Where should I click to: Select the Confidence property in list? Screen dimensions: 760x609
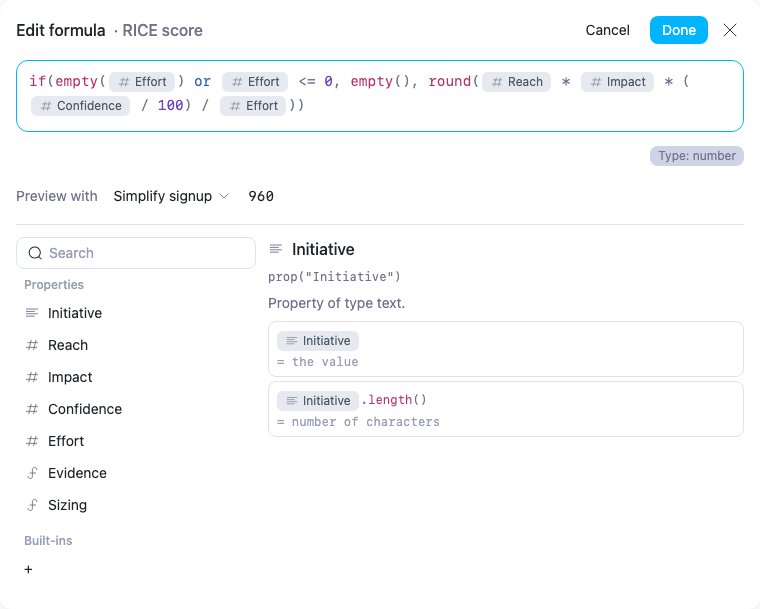(136, 409)
